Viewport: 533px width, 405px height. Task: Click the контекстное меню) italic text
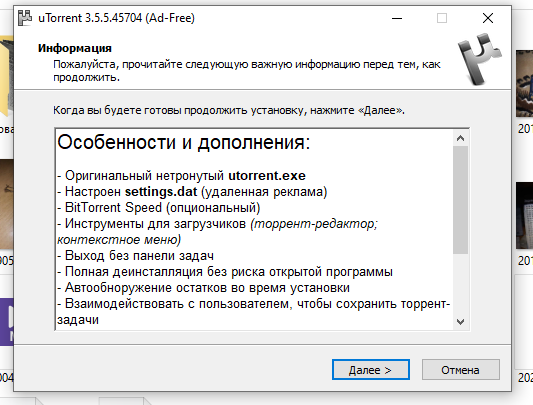[x=119, y=240]
